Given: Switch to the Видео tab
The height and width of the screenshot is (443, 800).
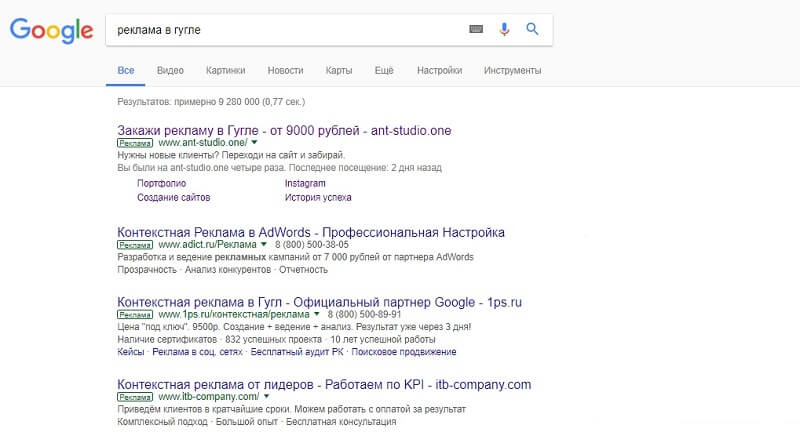Looking at the screenshot, I should 170,71.
